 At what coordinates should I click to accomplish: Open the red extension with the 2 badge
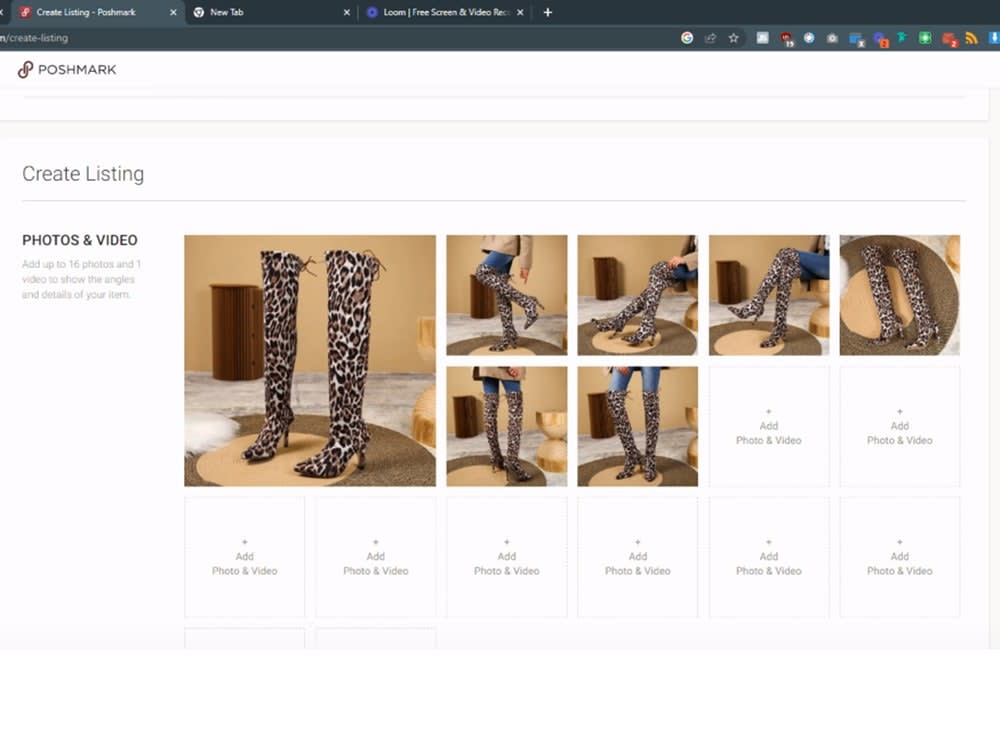click(950, 40)
